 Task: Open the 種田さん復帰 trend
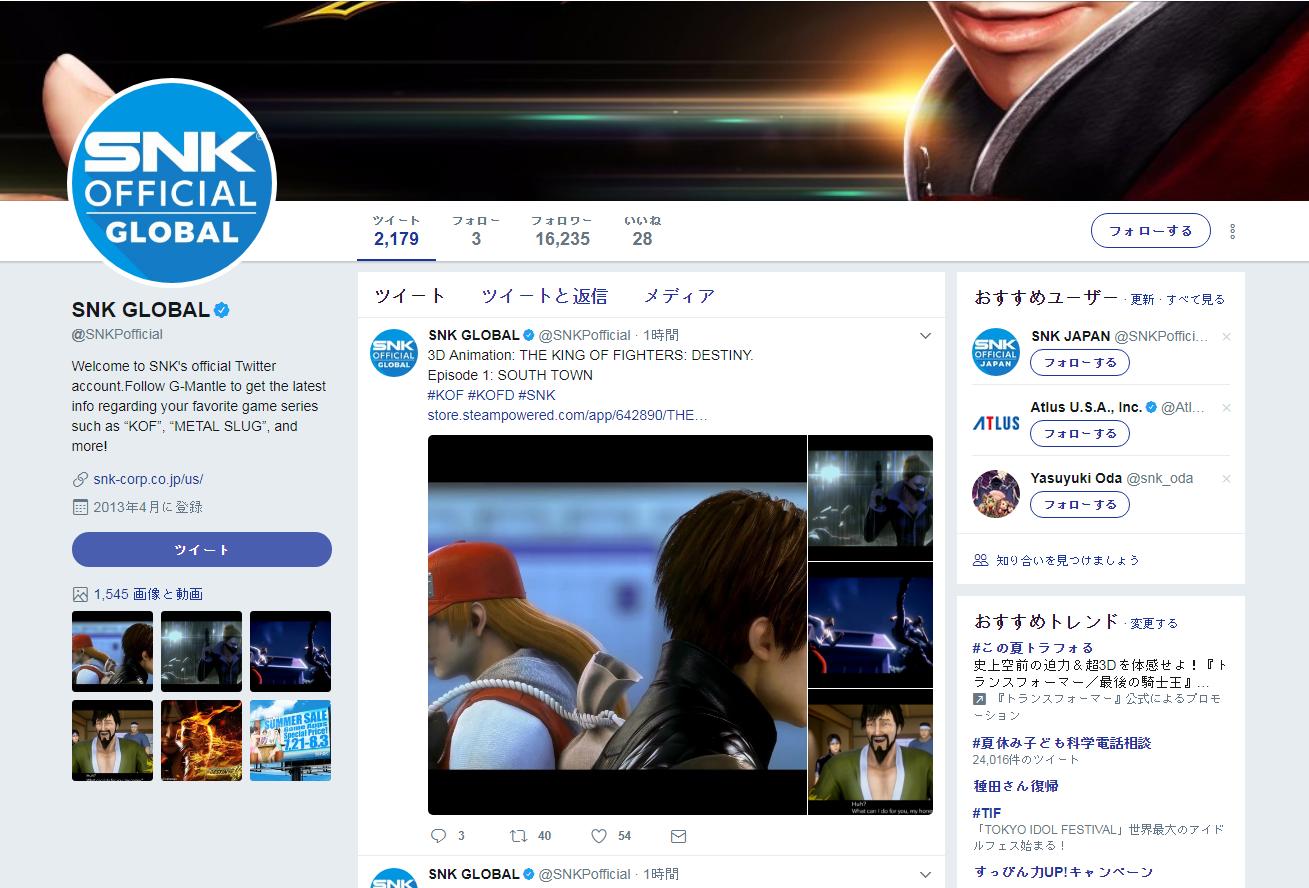tap(1016, 786)
